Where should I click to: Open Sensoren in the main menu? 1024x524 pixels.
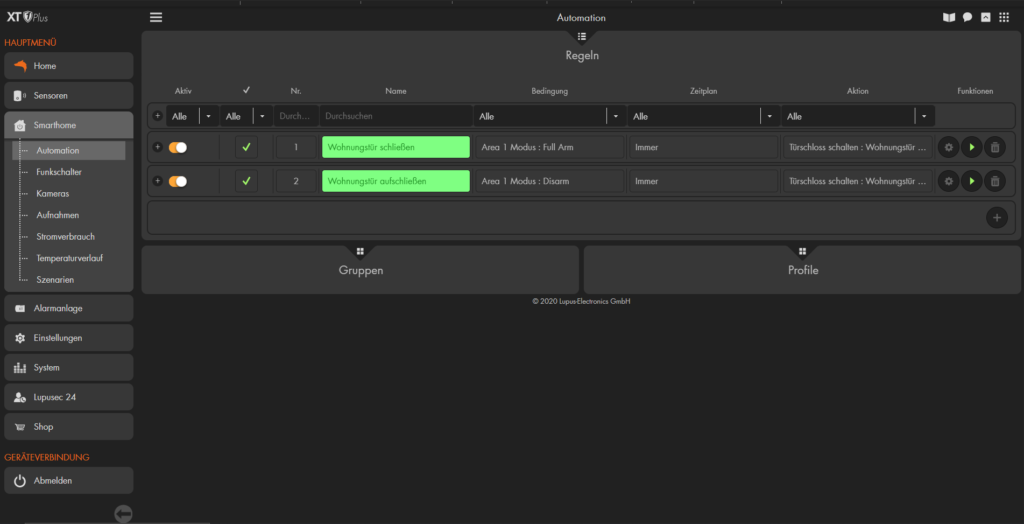pyautogui.click(x=68, y=95)
